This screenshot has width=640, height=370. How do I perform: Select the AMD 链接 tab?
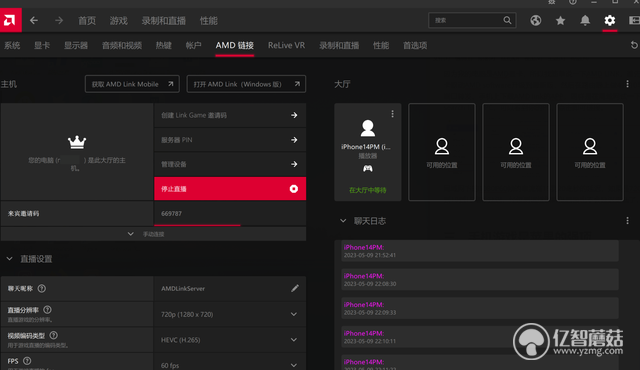(235, 45)
